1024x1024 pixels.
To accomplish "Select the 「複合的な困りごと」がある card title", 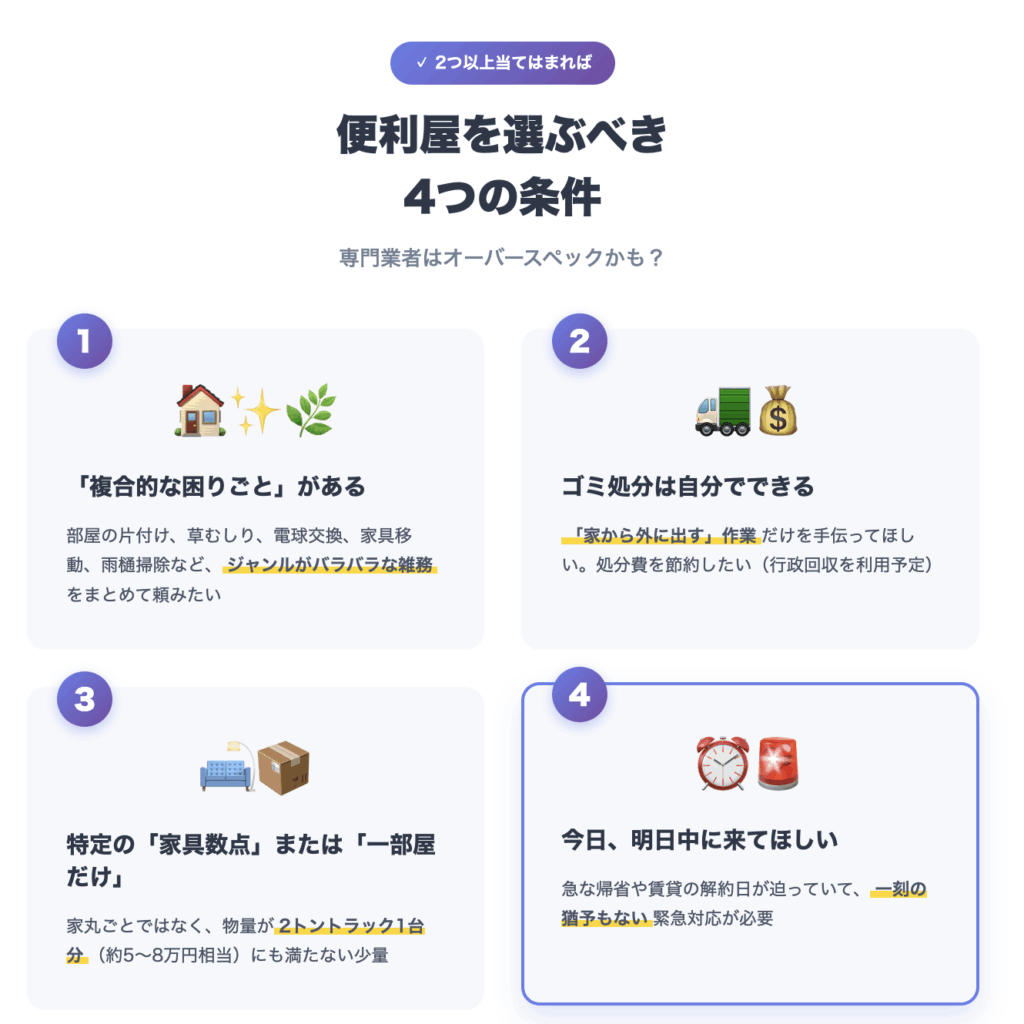I will [x=216, y=487].
